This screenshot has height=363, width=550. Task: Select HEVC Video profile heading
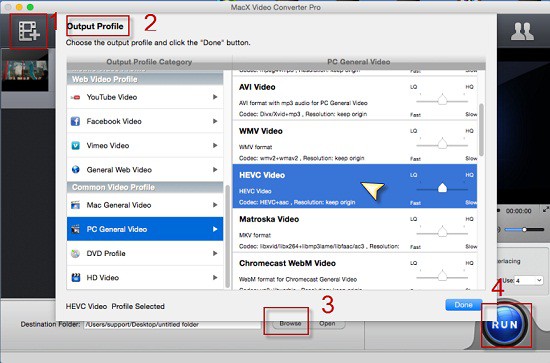pos(262,175)
